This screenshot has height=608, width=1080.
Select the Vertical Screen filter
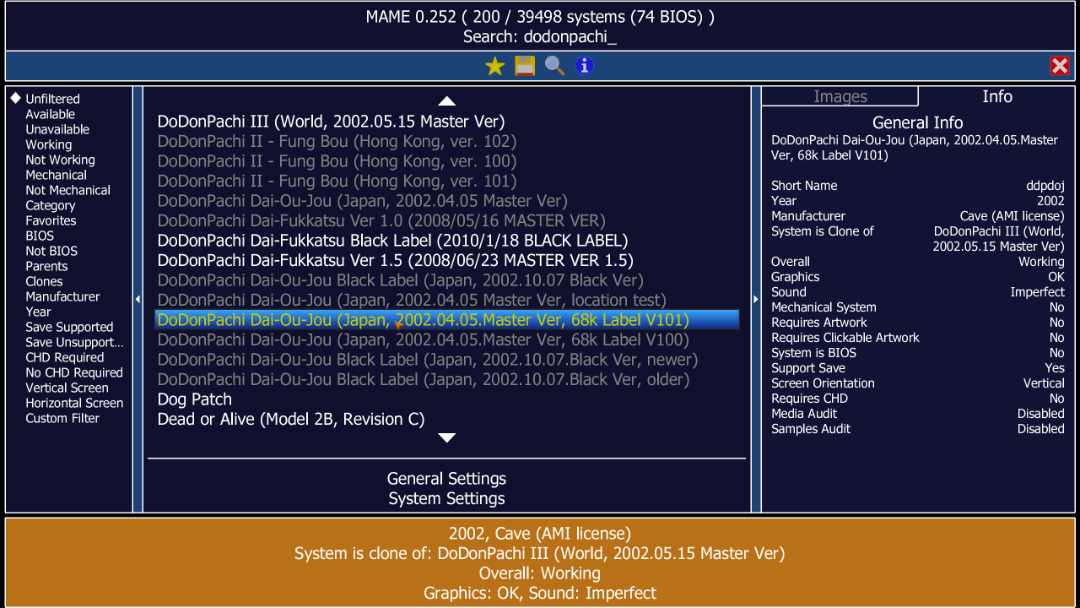pos(66,388)
